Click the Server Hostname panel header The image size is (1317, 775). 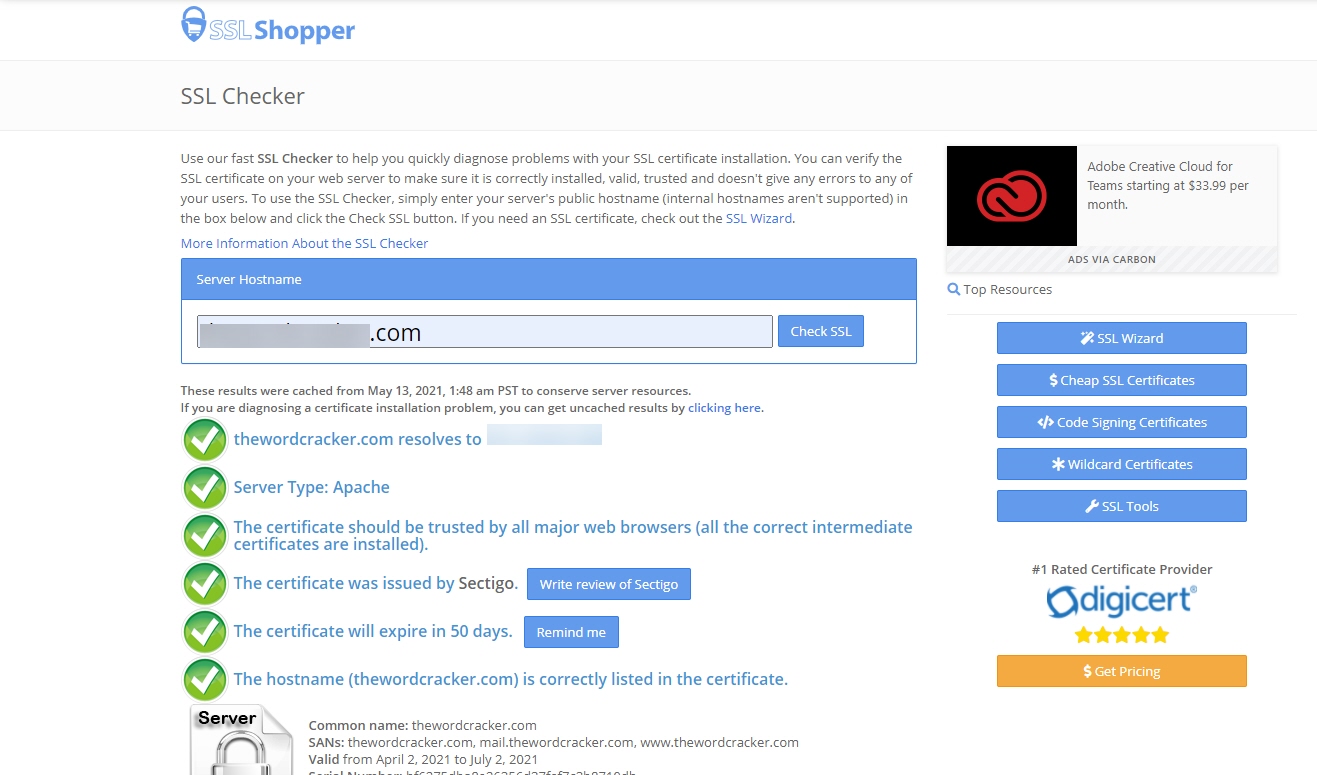(x=549, y=279)
